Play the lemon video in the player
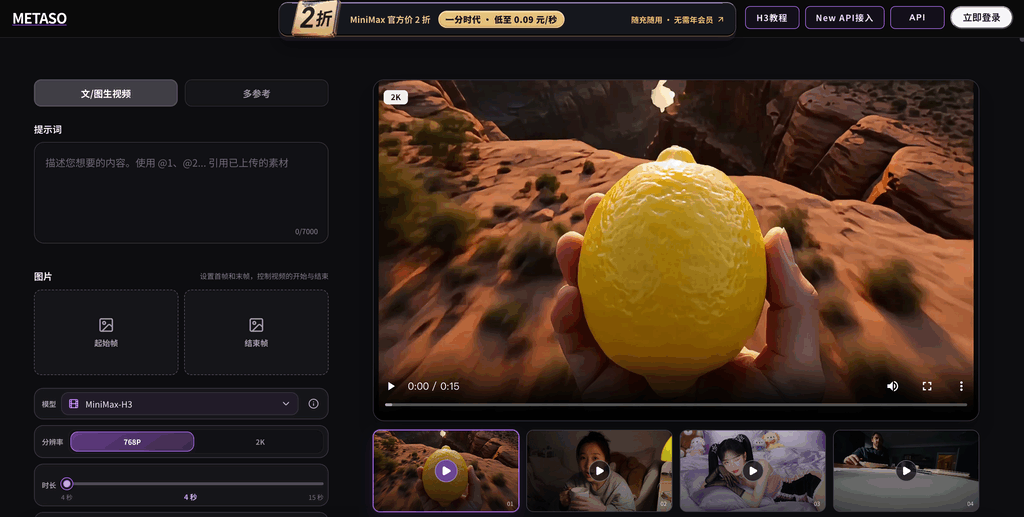1024x517 pixels. [x=391, y=386]
